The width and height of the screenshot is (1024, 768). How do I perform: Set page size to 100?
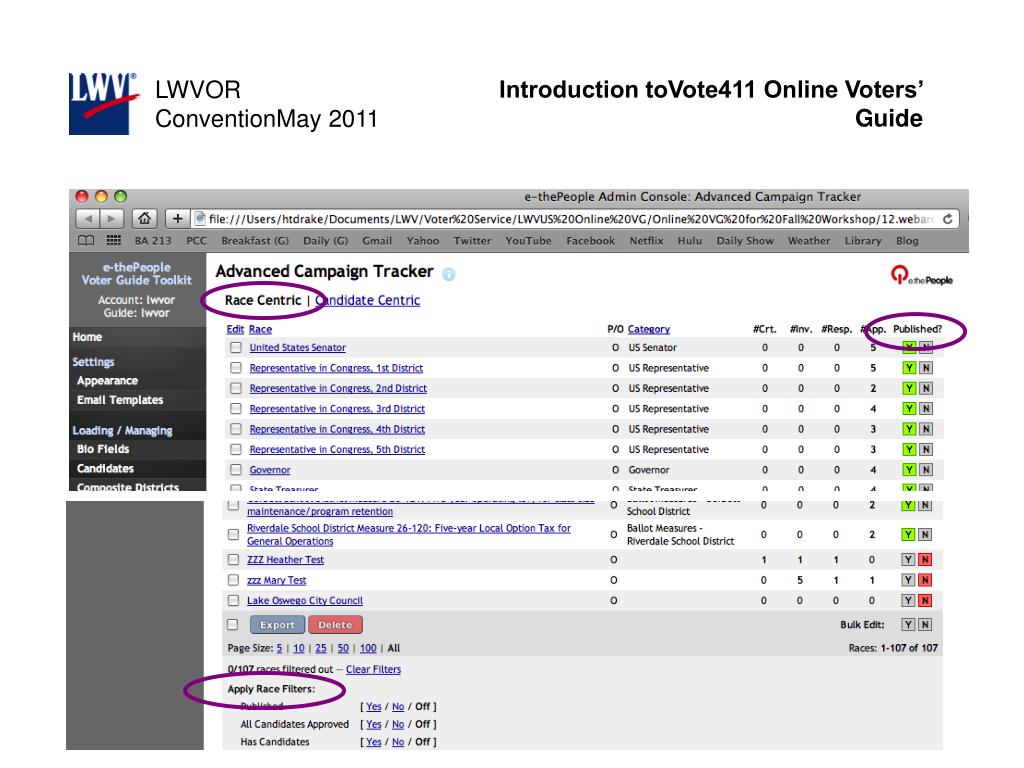coord(368,648)
